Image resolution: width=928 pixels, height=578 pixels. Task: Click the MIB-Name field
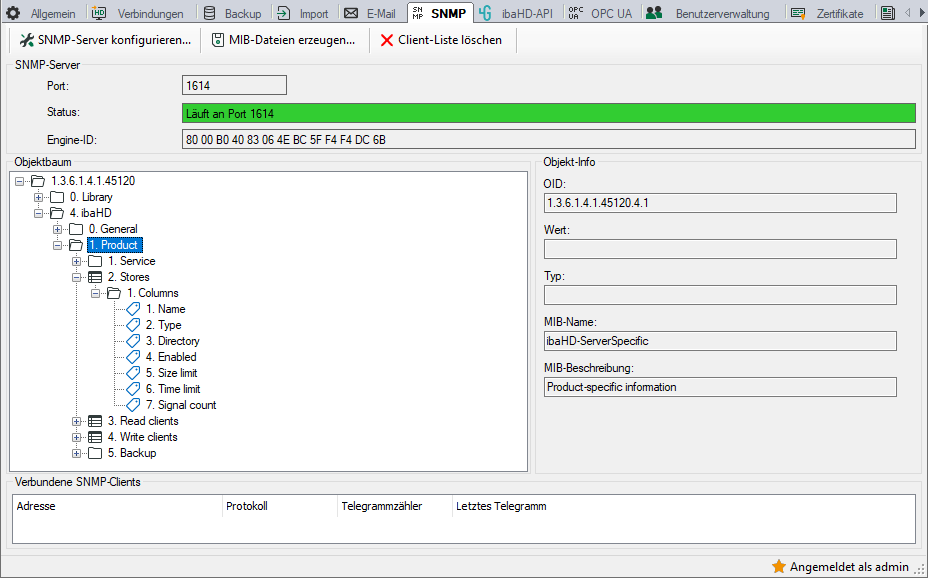point(720,341)
